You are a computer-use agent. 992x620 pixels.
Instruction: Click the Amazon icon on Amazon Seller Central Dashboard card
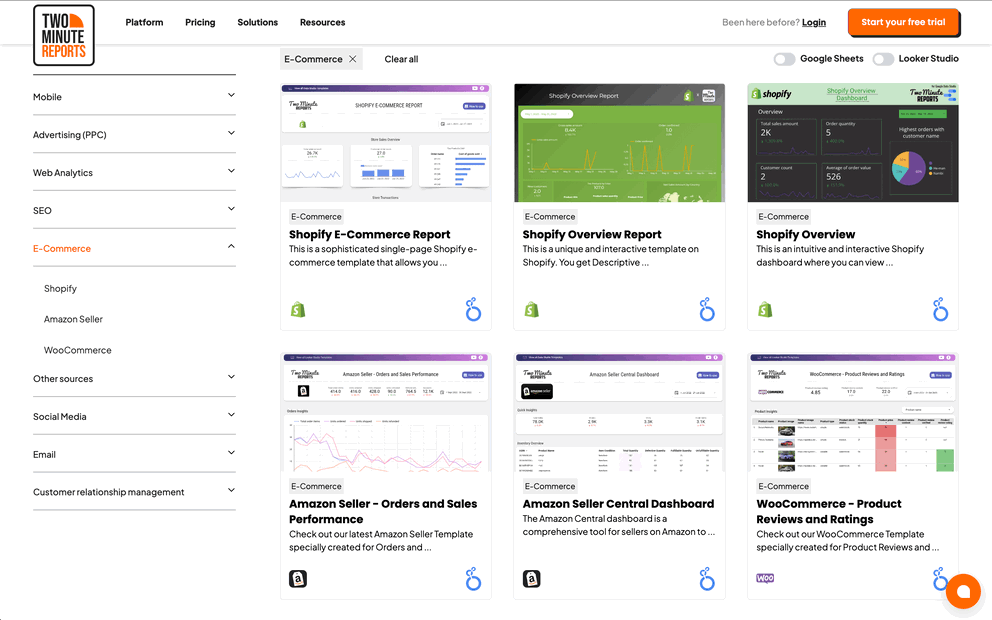point(531,578)
